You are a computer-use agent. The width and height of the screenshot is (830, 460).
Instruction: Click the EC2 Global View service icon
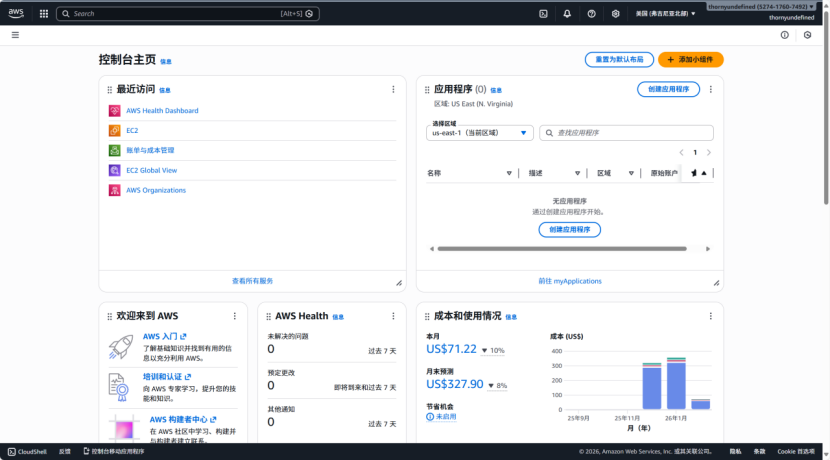(x=115, y=170)
